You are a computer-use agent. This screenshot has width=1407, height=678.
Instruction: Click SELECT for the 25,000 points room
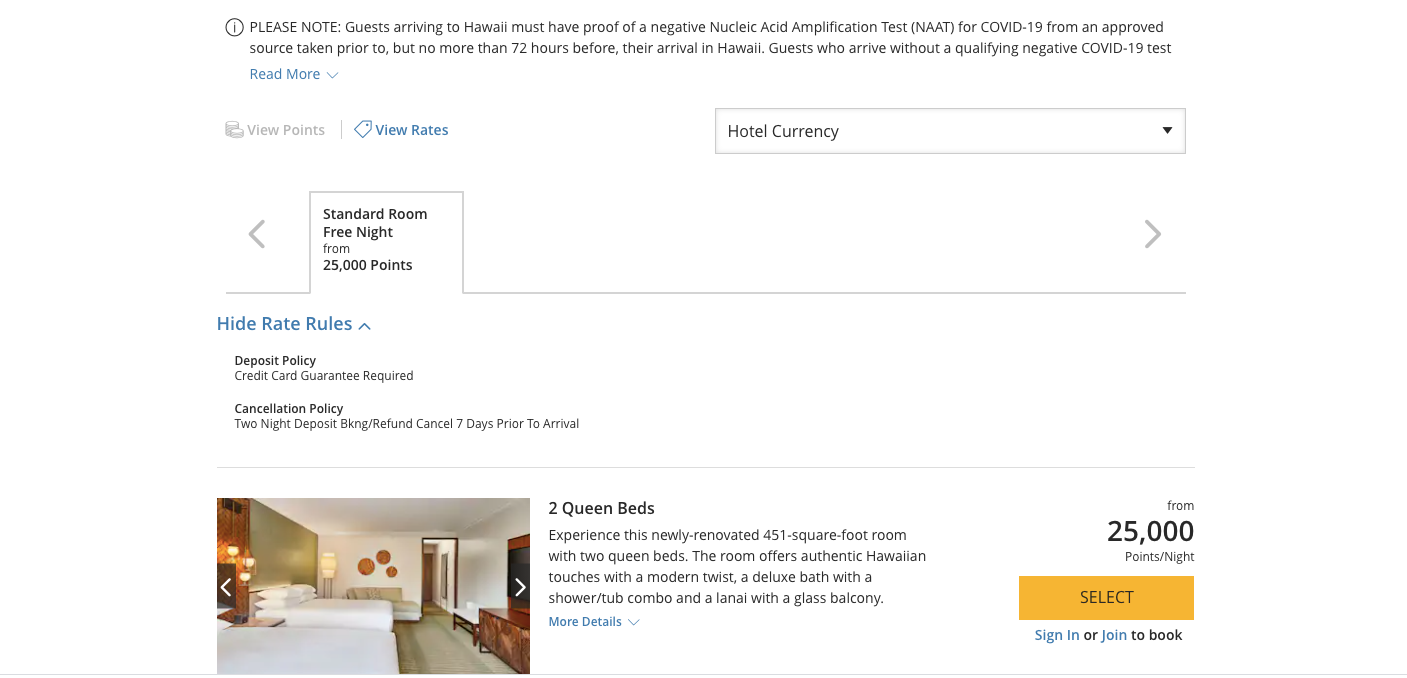click(1106, 598)
